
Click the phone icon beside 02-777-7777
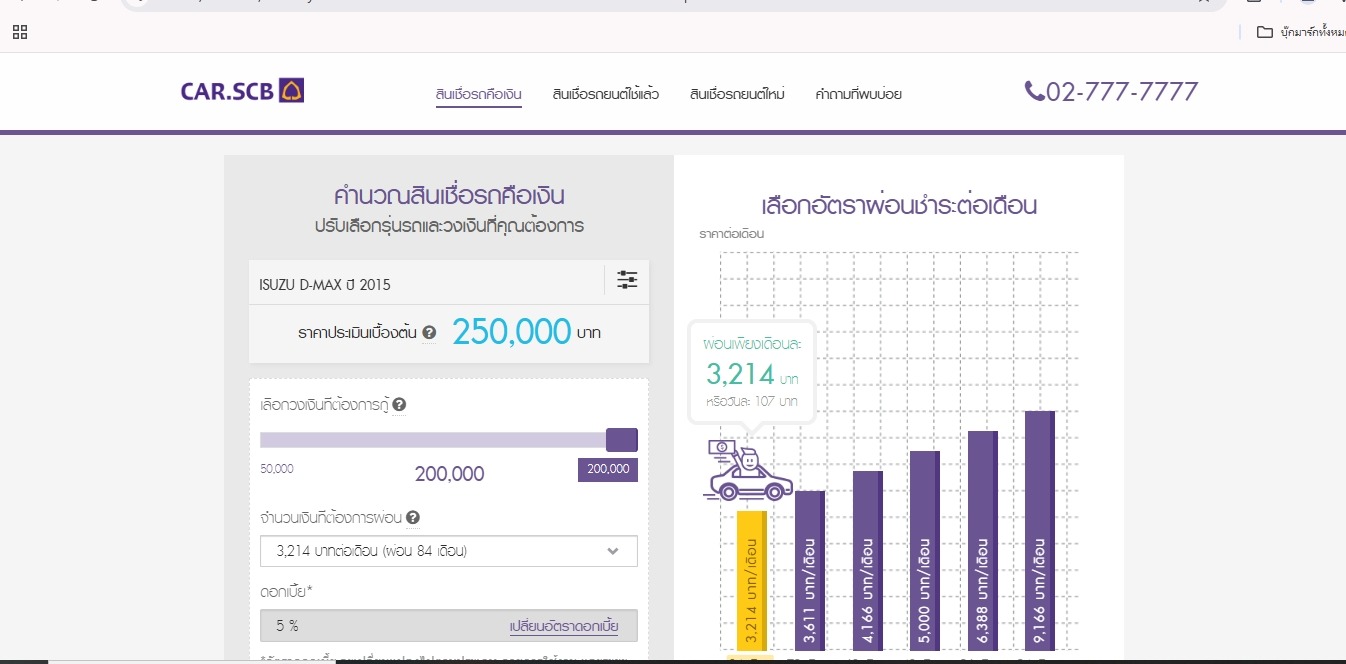(x=1034, y=92)
